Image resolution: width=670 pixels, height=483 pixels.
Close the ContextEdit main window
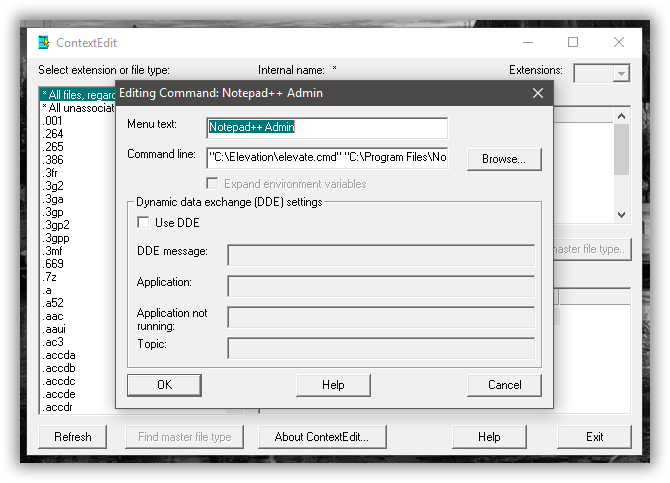click(619, 42)
